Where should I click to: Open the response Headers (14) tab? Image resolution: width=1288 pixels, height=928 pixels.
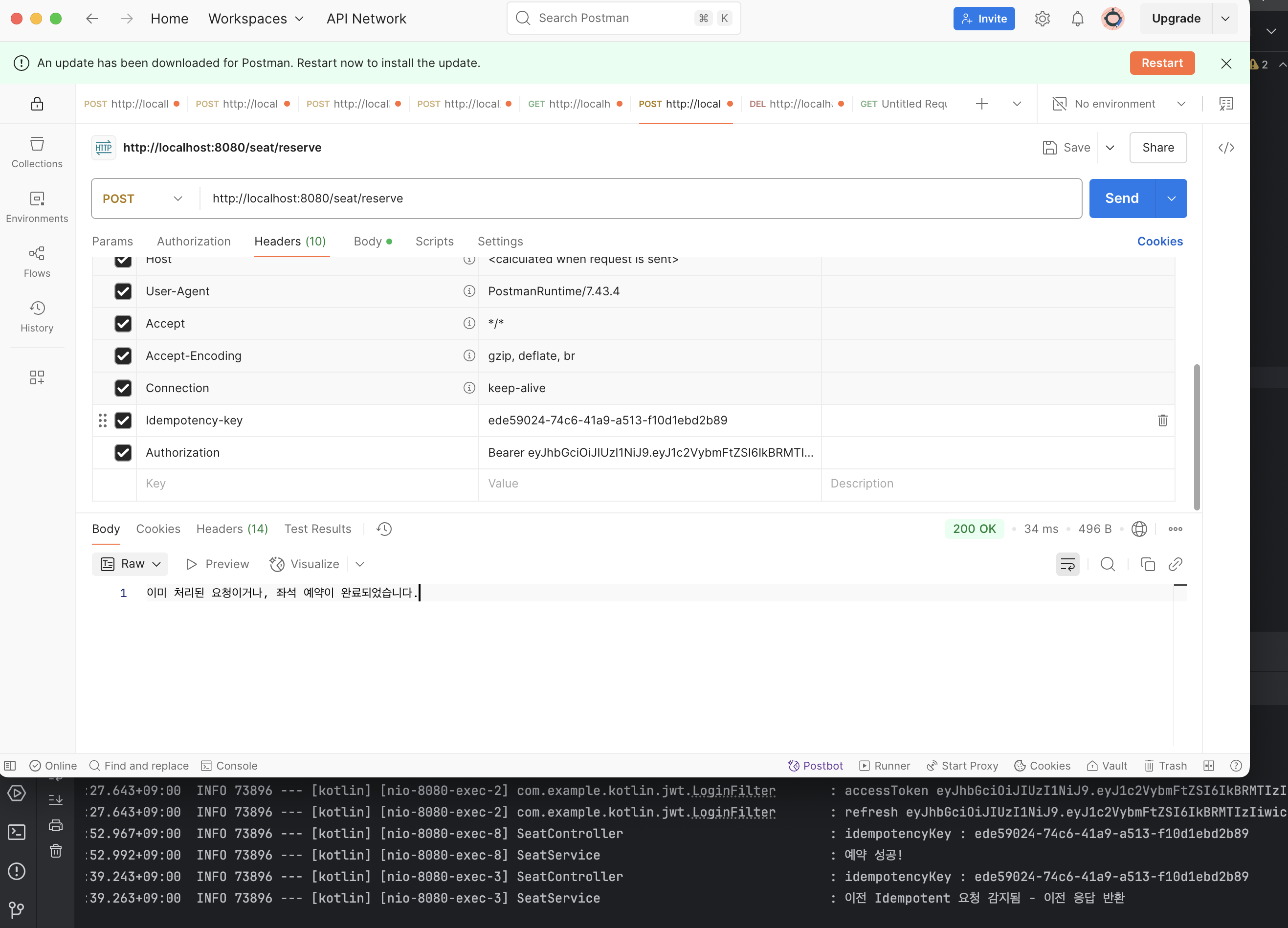(x=232, y=529)
